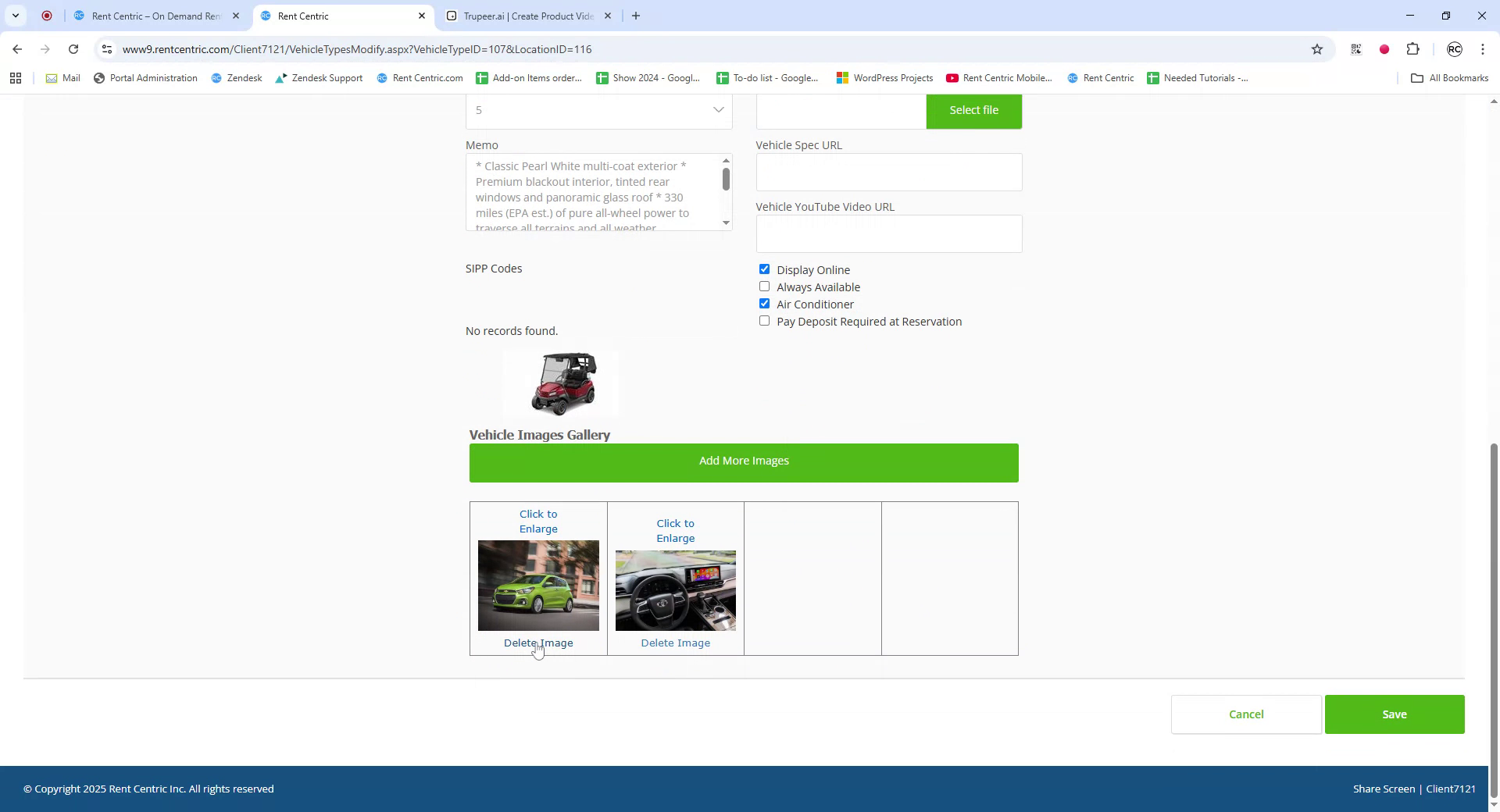Open All Bookmarks in the bookmarks bar
This screenshot has height=812, width=1500.
tap(1449, 77)
